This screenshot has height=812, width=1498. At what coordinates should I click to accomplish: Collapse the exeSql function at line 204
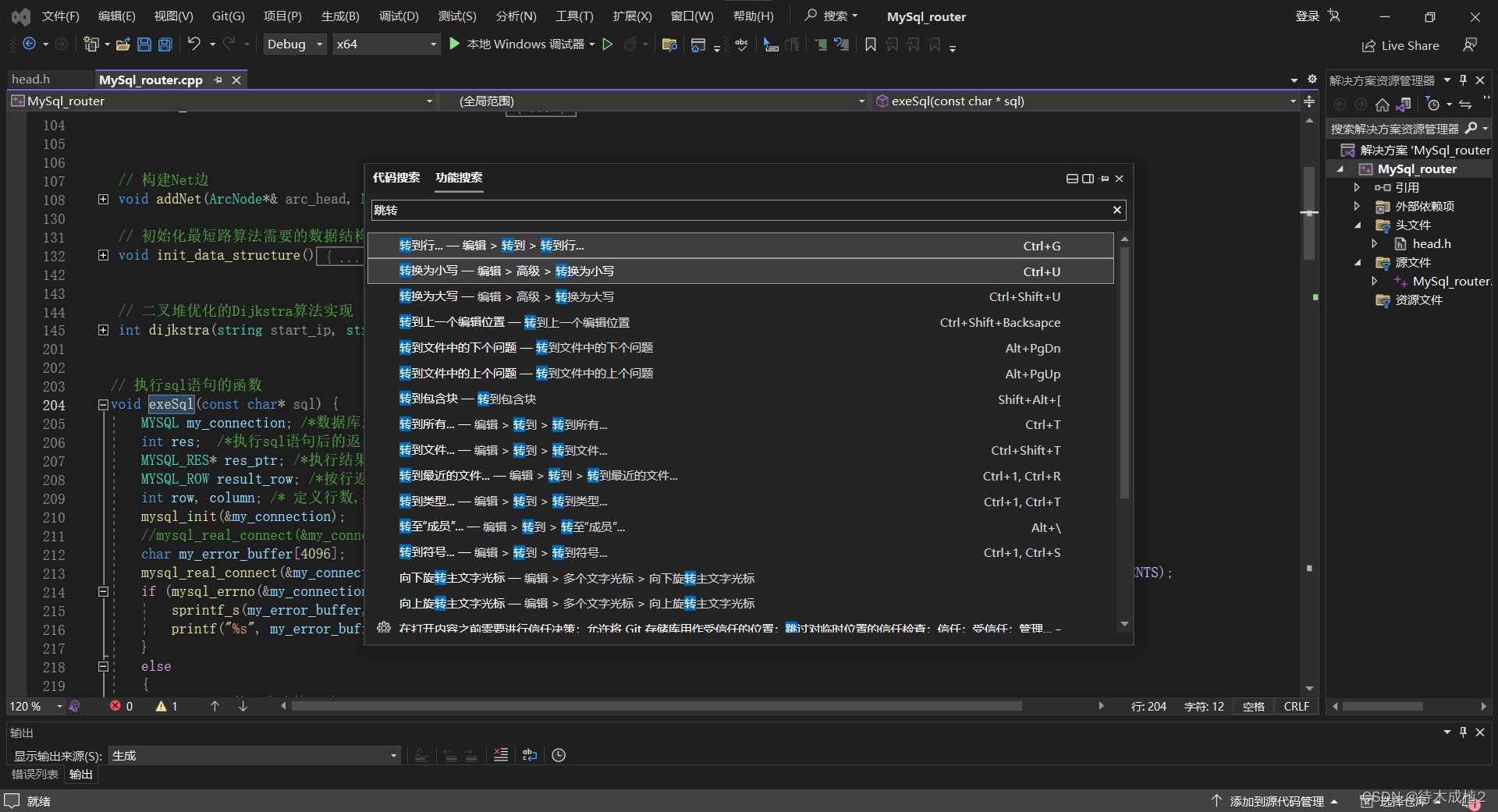point(103,405)
